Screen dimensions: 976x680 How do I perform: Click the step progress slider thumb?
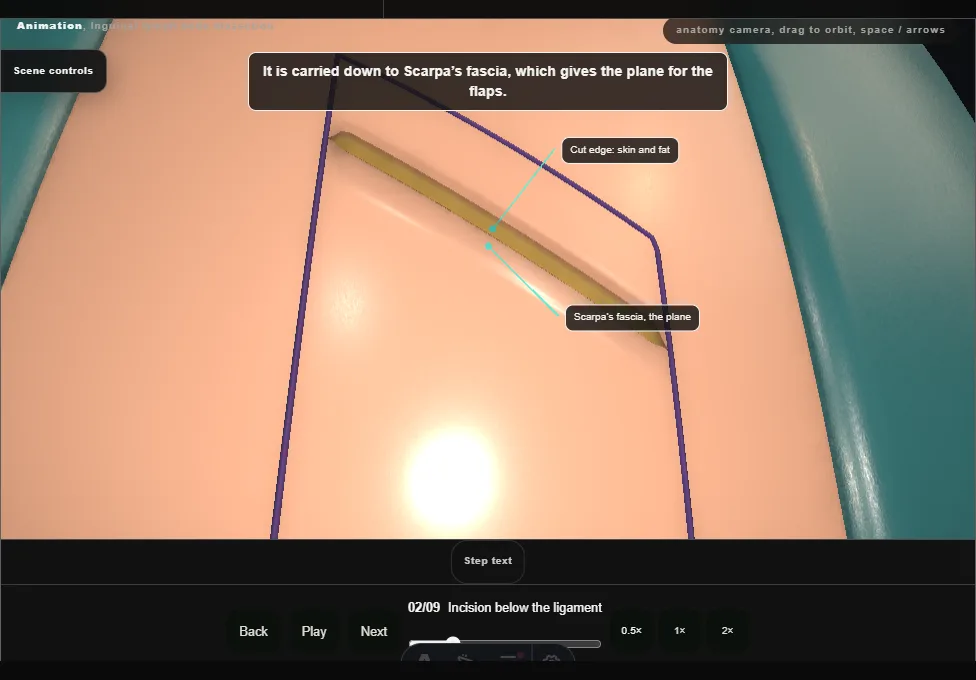click(453, 643)
